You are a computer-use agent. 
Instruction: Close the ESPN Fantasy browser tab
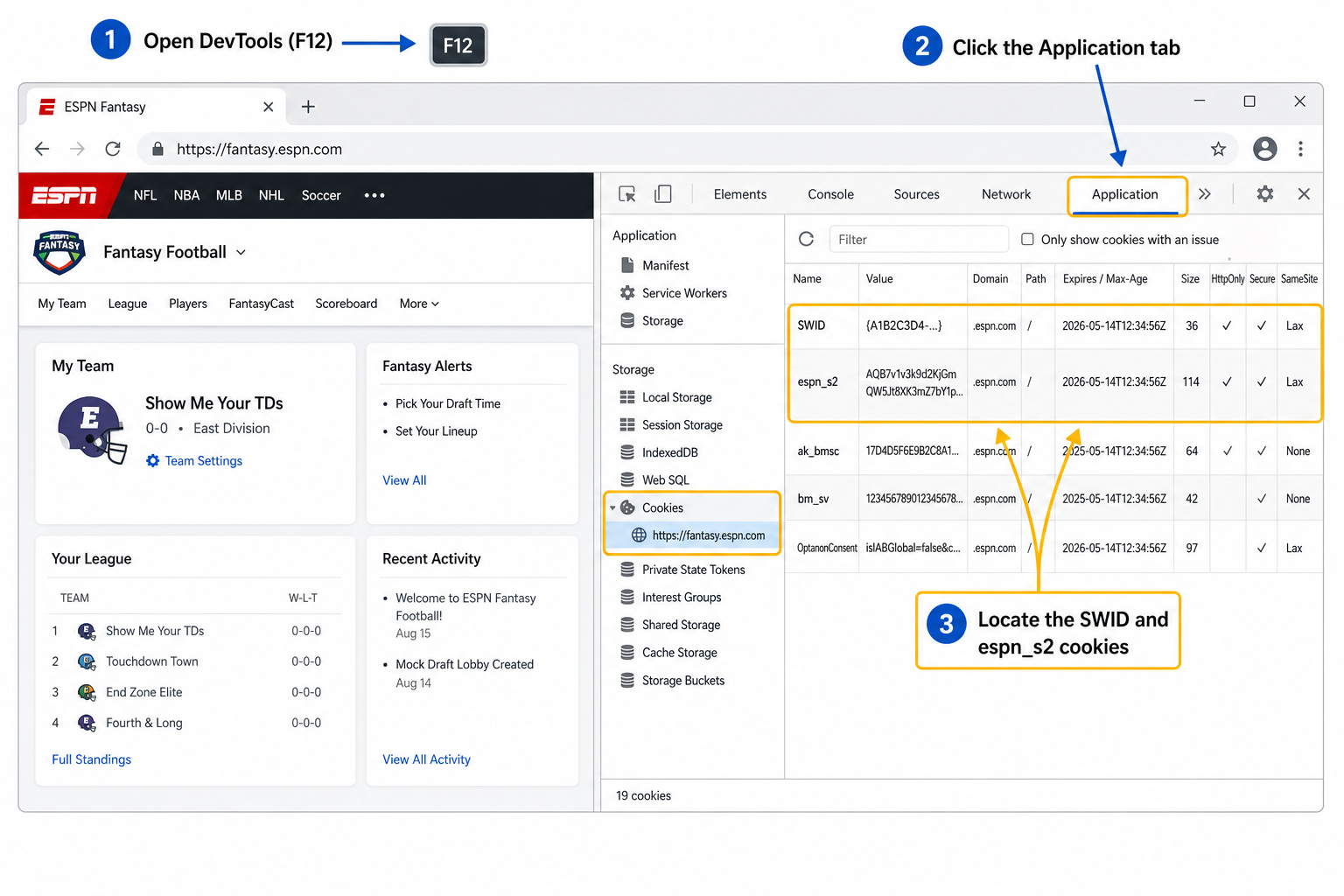(x=269, y=107)
